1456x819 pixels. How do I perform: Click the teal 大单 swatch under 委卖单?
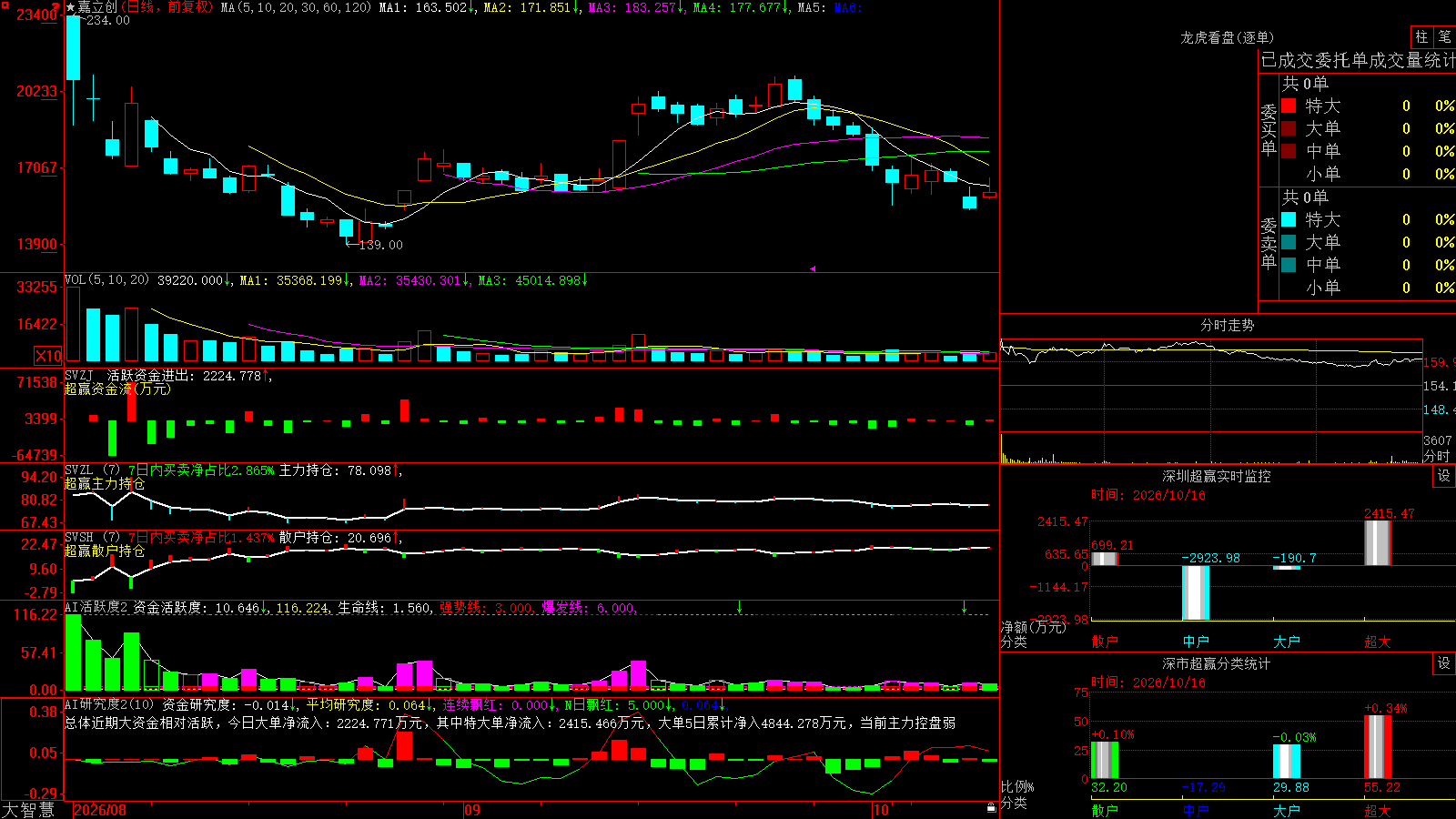point(1289,242)
